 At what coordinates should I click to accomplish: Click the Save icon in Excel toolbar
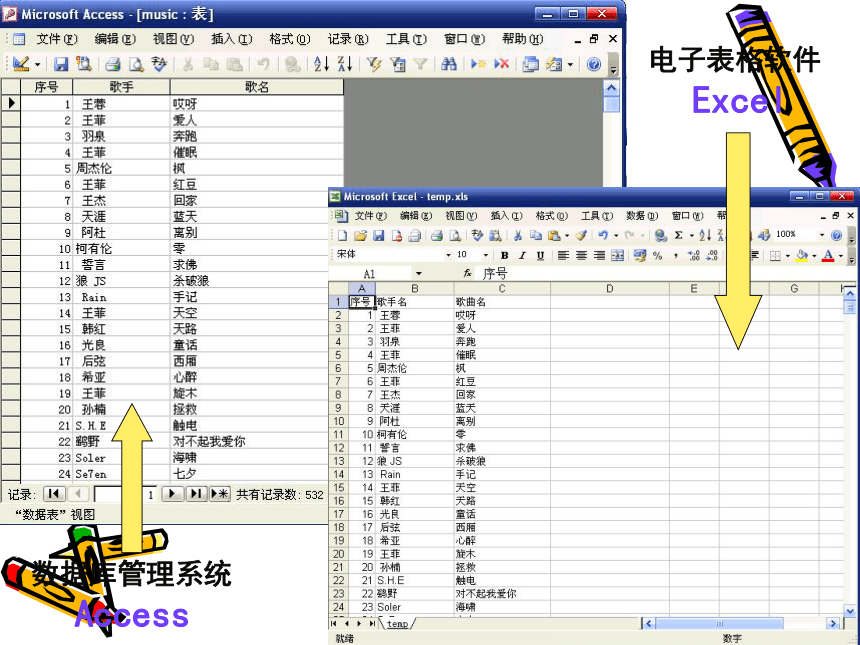click(x=378, y=236)
